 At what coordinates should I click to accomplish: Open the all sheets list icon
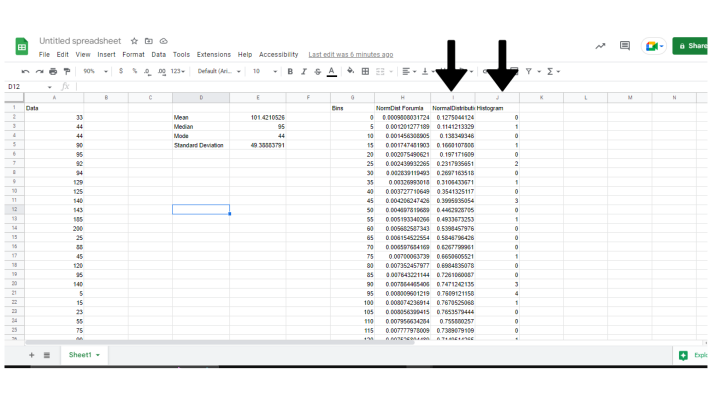pyautogui.click(x=47, y=355)
